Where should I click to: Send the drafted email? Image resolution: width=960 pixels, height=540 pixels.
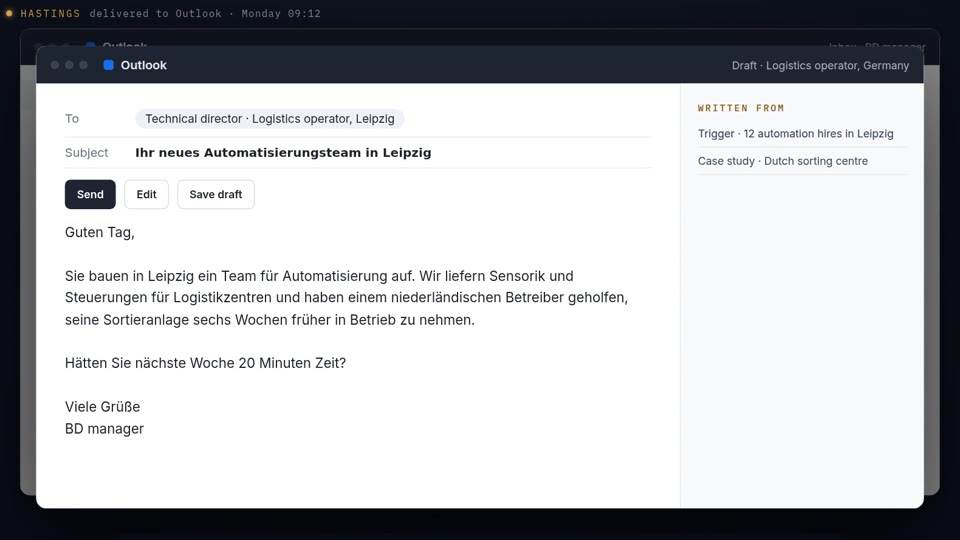coord(90,194)
